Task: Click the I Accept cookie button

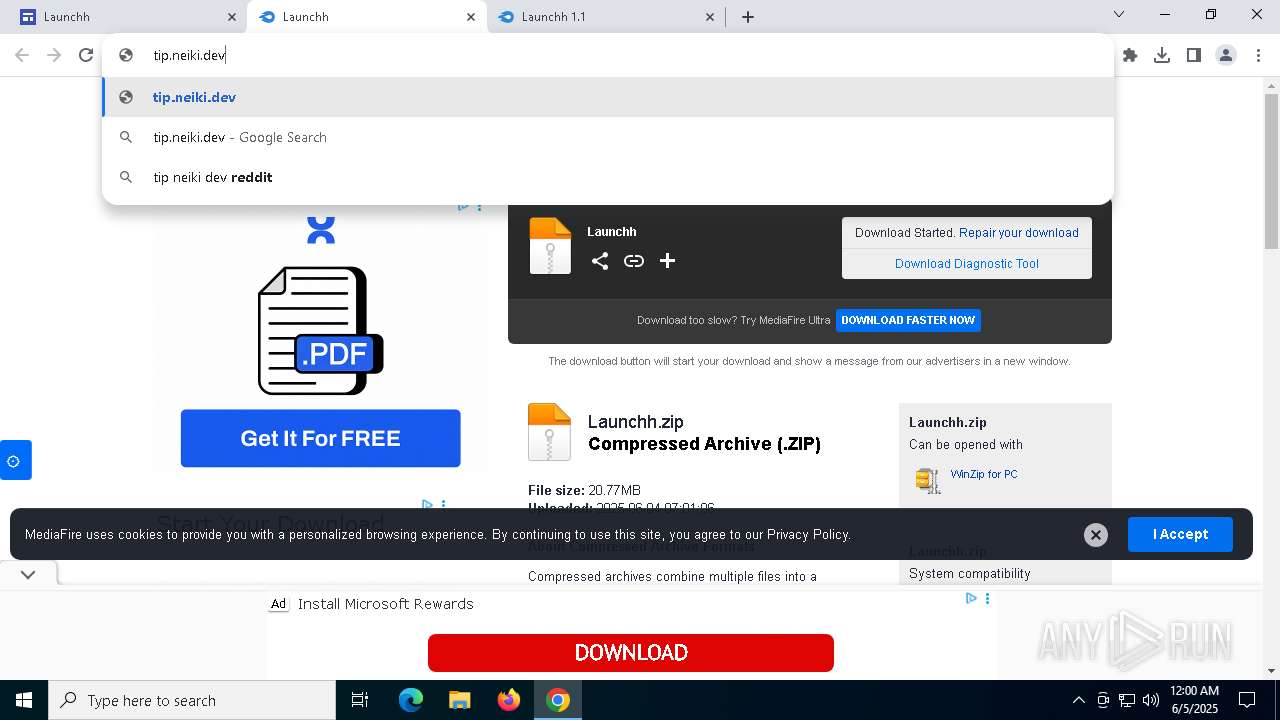Action: click(1180, 534)
